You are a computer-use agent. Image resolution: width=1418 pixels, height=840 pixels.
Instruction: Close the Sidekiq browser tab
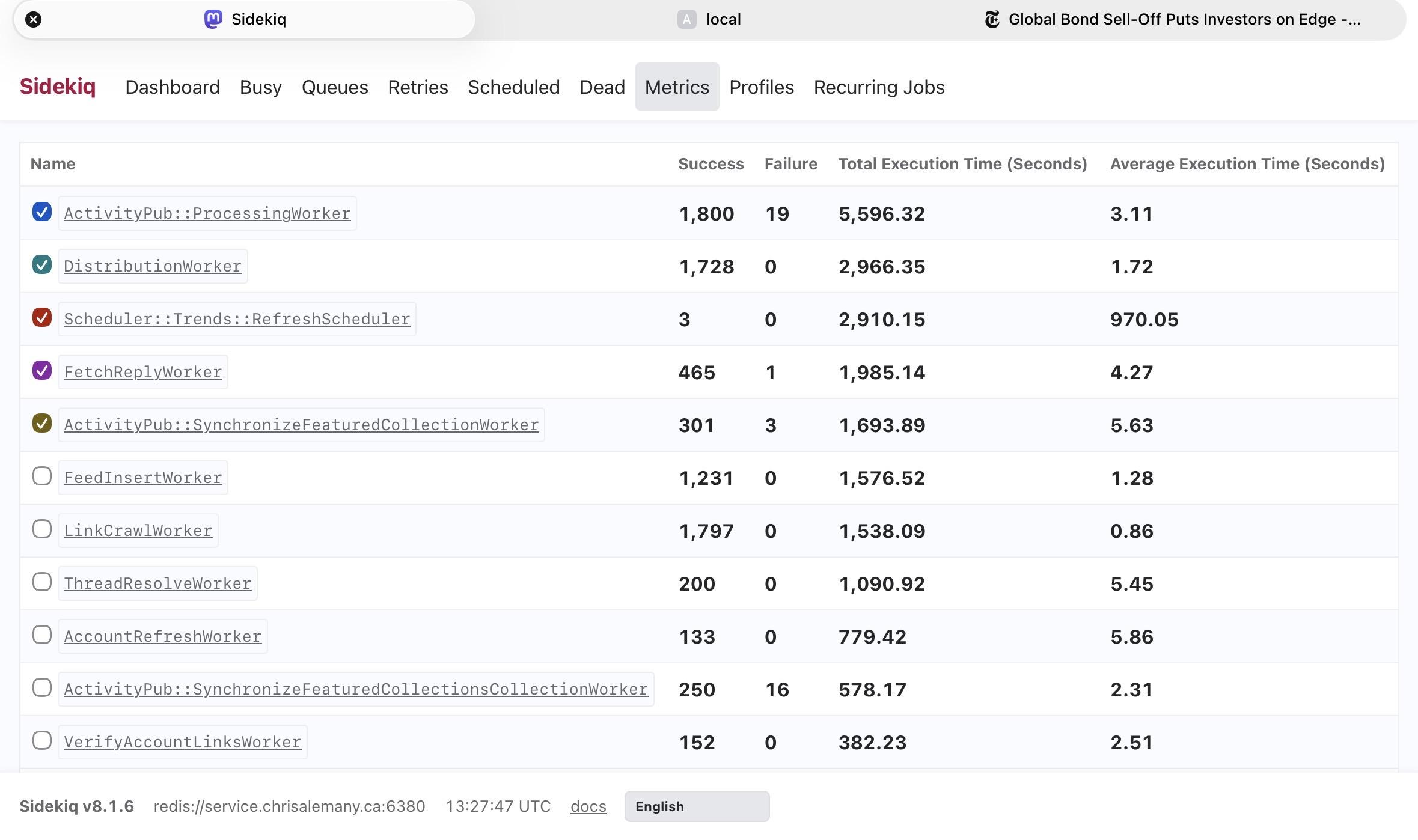coord(34,20)
